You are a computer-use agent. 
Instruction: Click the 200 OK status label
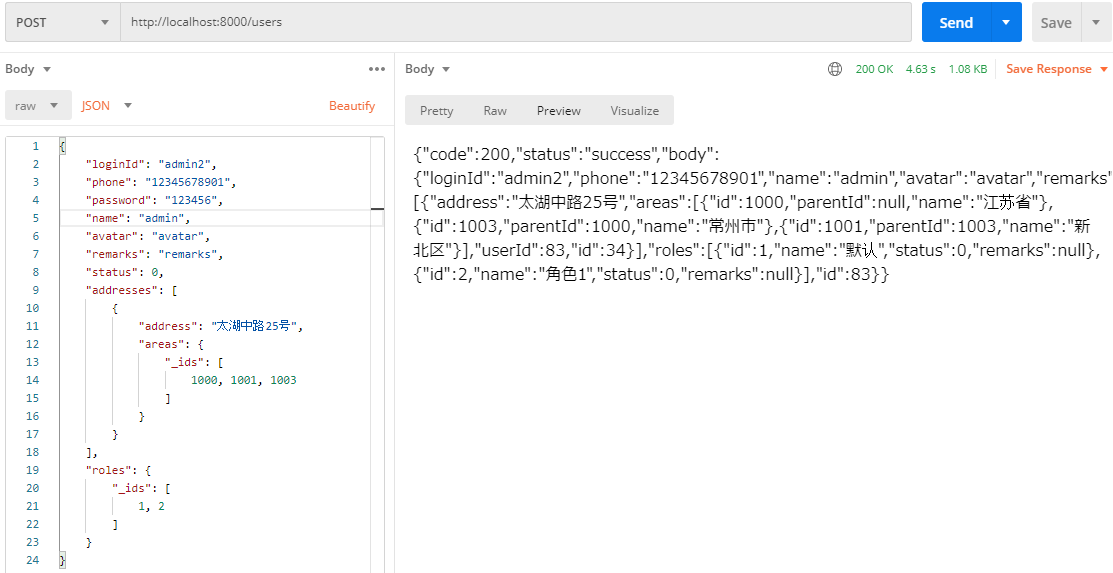click(874, 69)
